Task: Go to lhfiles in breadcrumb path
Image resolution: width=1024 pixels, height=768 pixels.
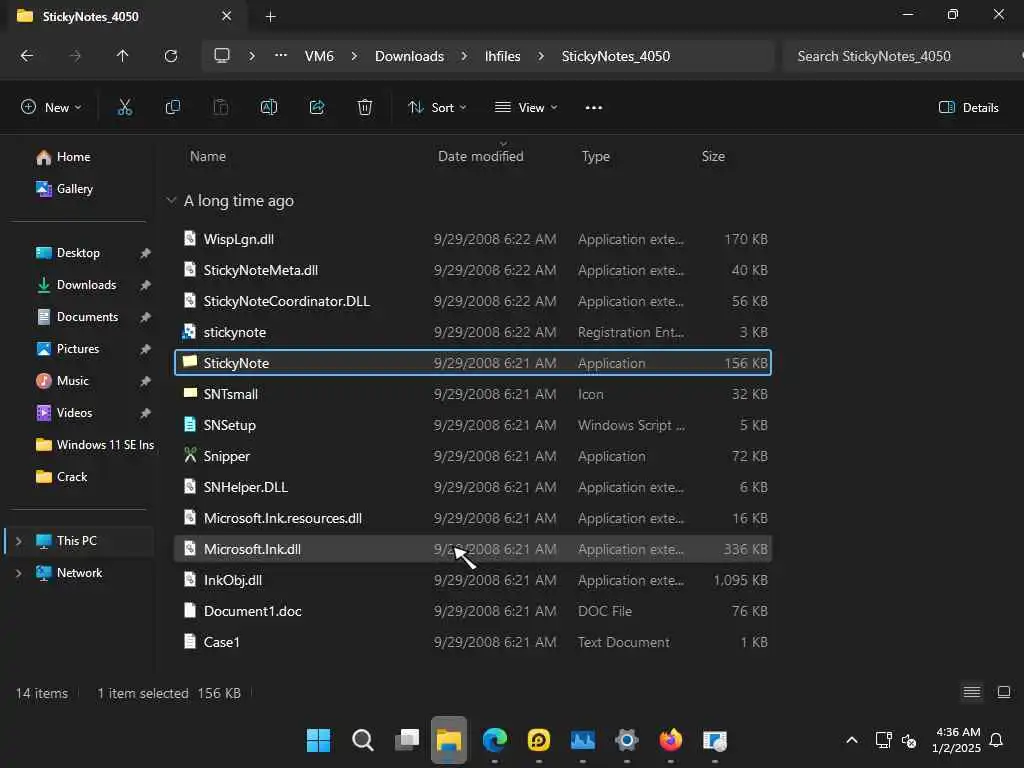Action: 502,56
